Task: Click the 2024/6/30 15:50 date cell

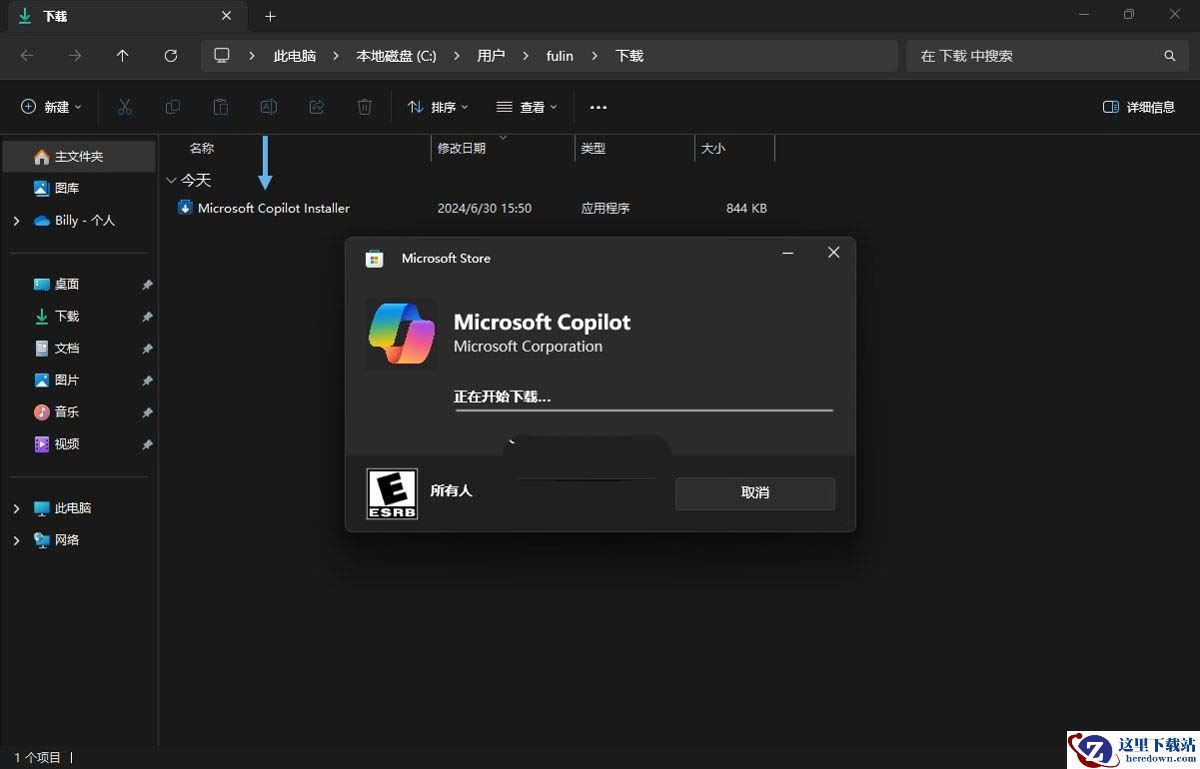Action: click(484, 208)
